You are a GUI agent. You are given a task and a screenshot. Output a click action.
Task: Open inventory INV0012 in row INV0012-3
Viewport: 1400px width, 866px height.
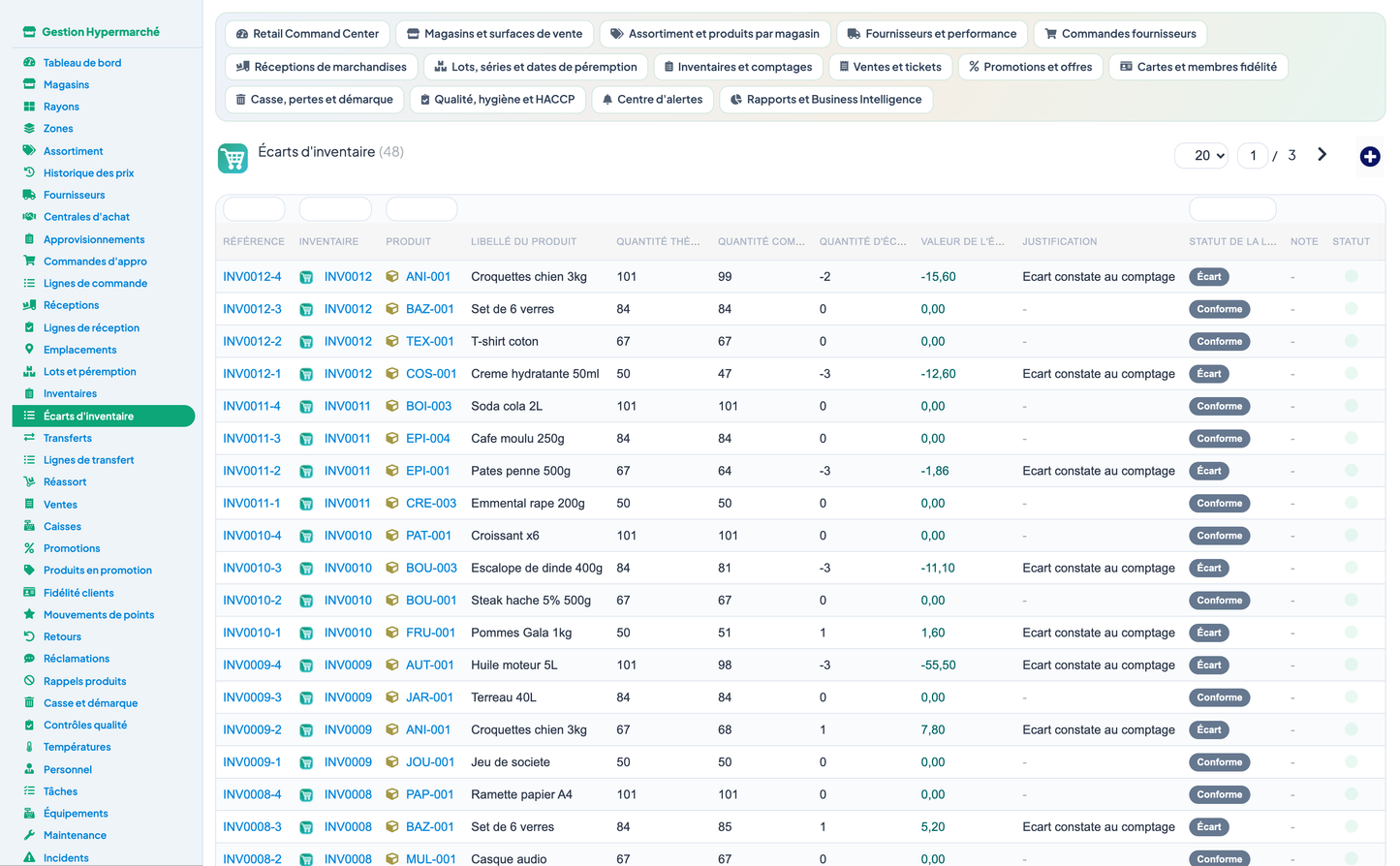tap(348, 309)
